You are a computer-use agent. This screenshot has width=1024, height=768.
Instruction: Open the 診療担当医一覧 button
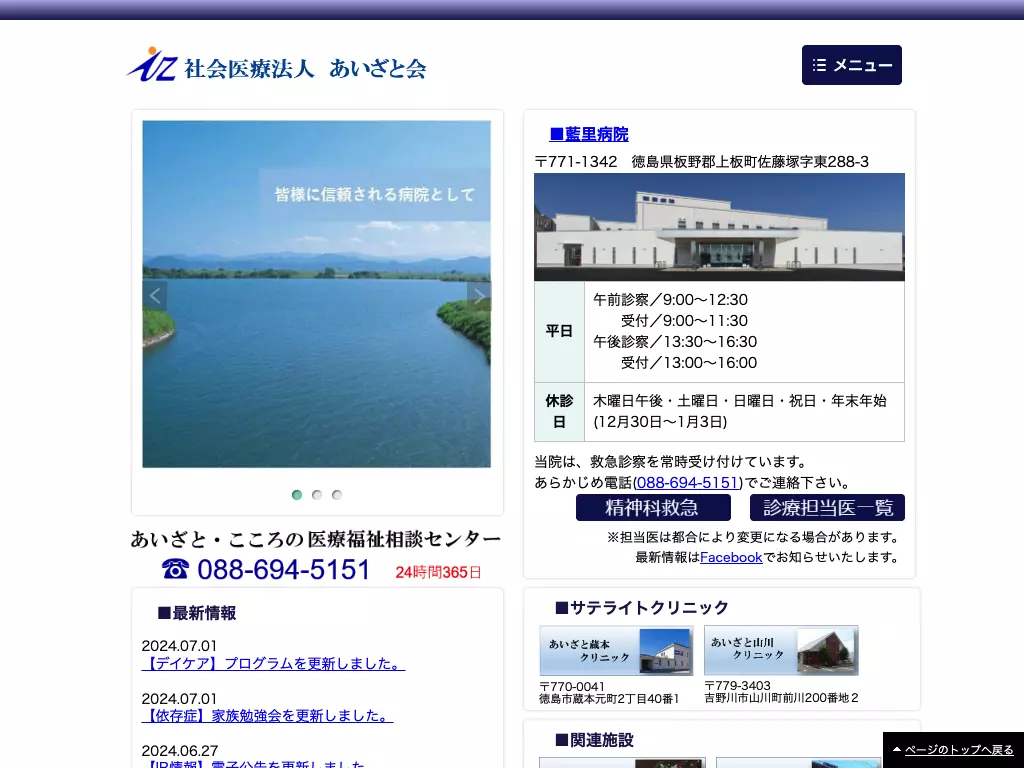(827, 507)
